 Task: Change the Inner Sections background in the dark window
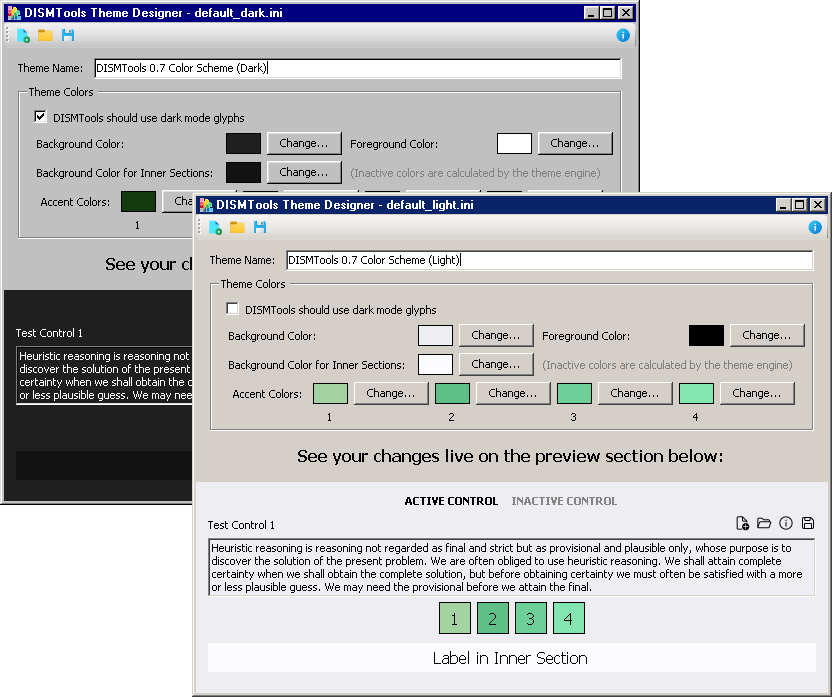pos(304,173)
